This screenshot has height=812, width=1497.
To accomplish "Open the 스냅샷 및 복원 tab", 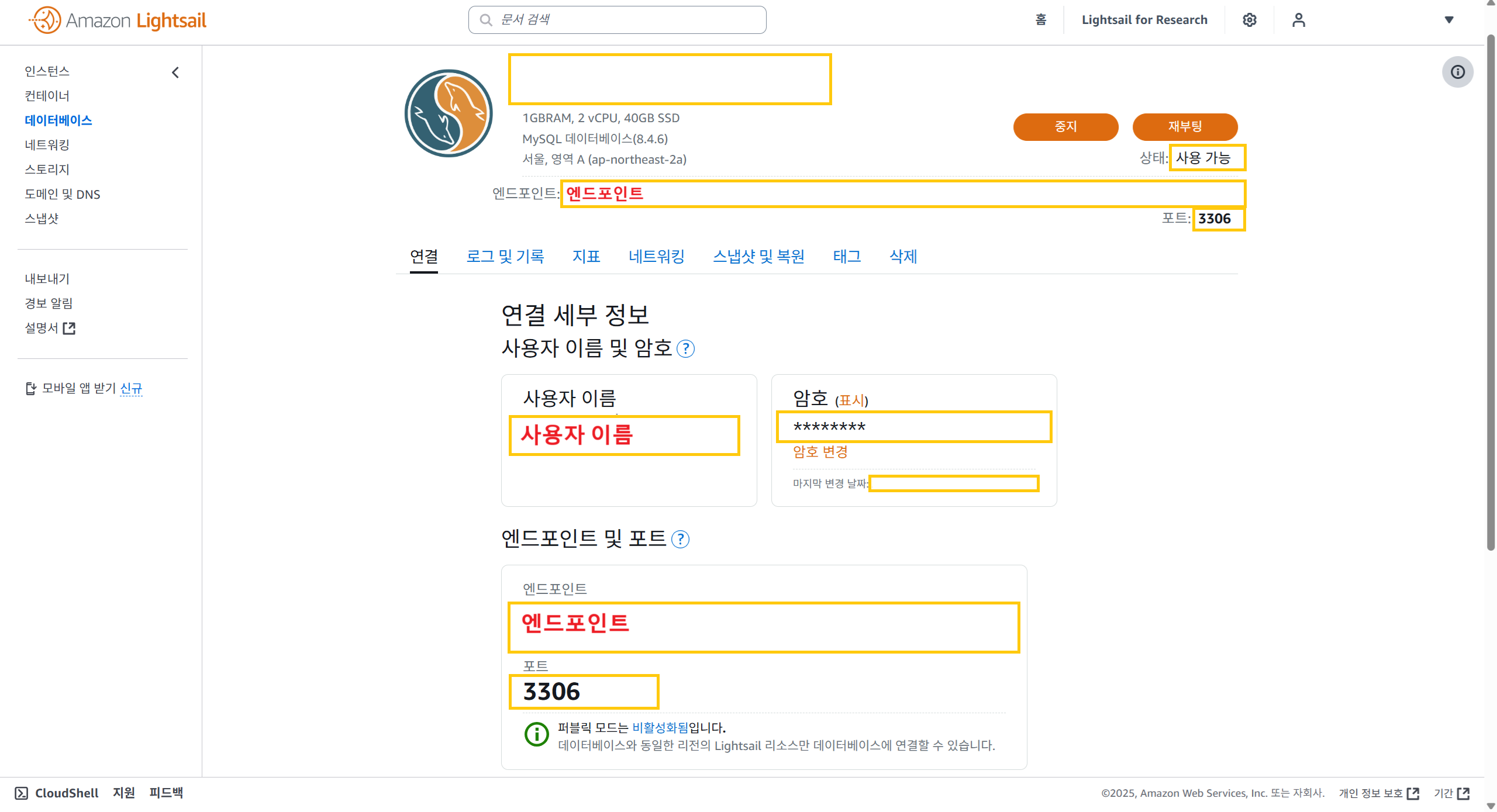I will pyautogui.click(x=758, y=256).
